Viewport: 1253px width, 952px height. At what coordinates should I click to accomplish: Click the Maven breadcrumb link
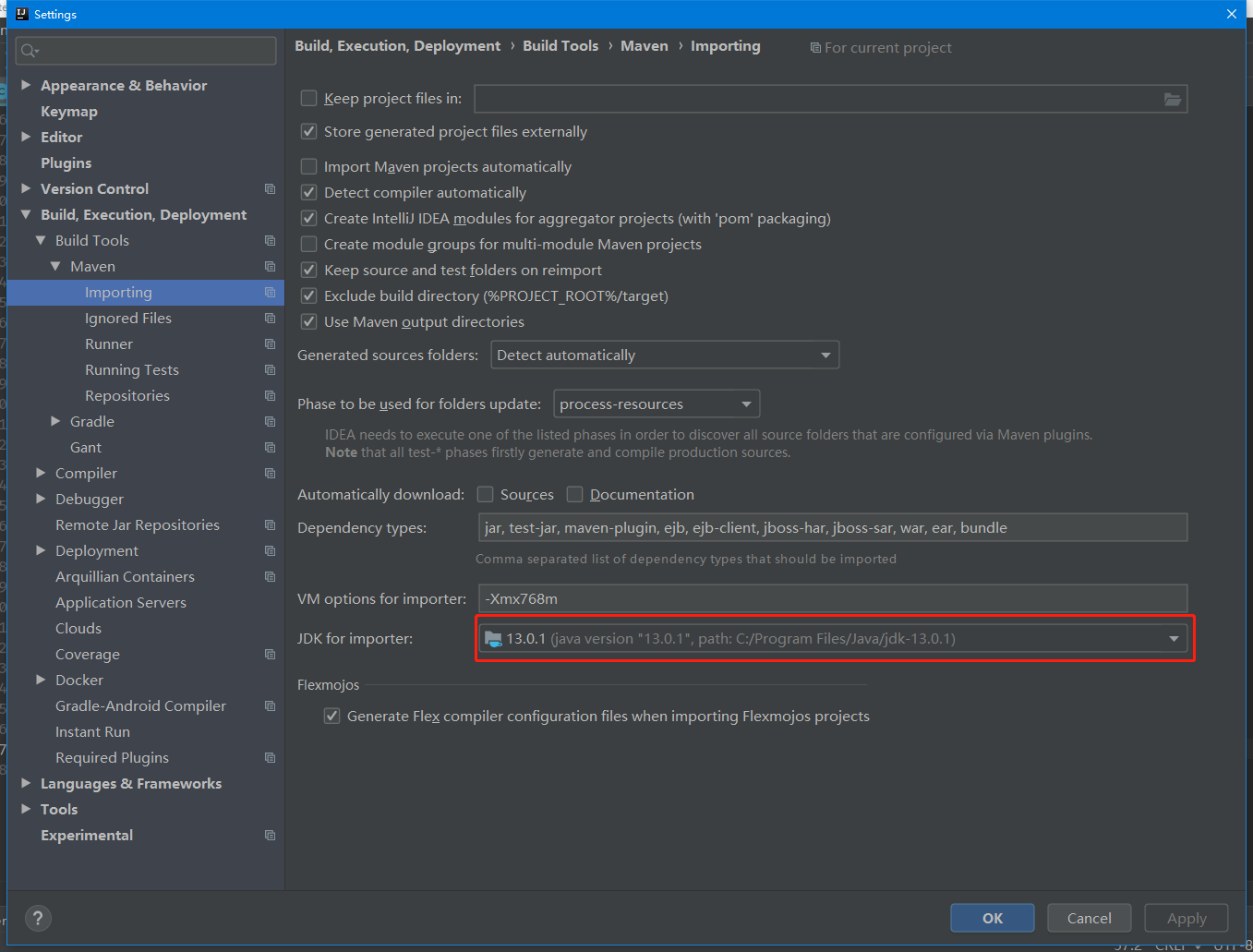(x=644, y=45)
